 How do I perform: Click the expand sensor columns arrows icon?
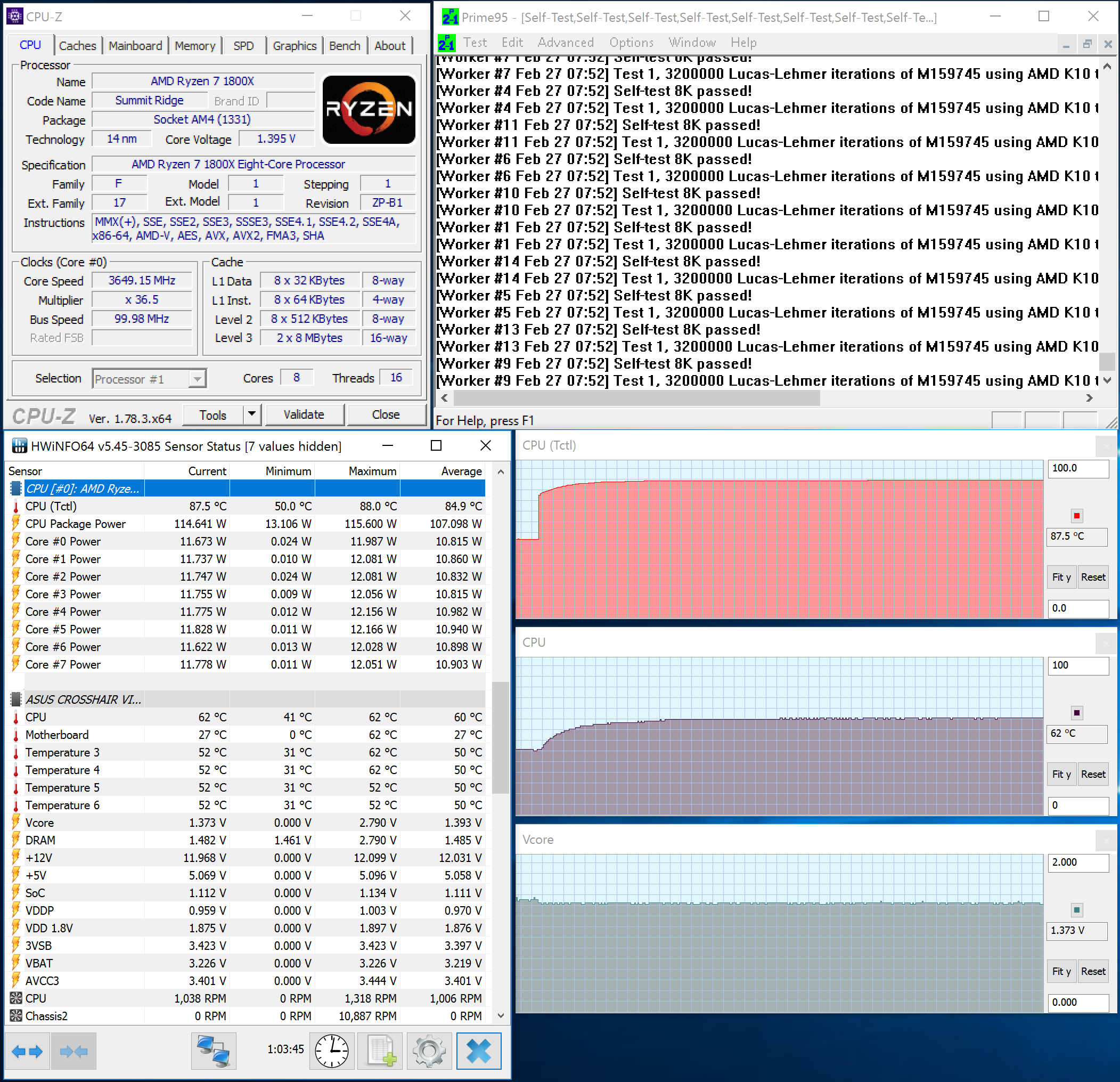(x=27, y=1051)
